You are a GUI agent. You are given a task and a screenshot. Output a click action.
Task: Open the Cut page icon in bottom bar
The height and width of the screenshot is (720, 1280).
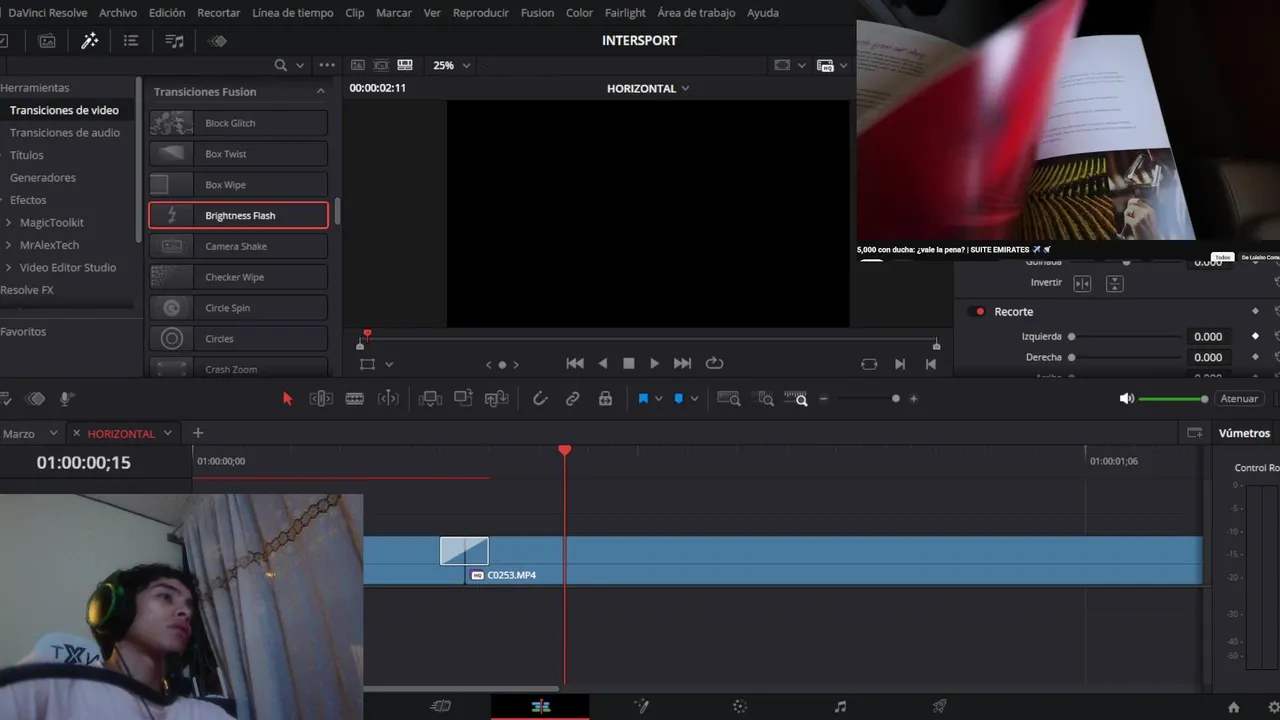coord(441,706)
